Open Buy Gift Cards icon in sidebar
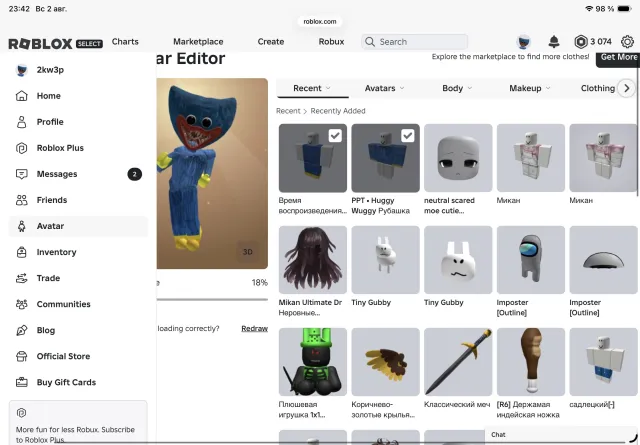This screenshot has height=445, width=640. click(x=22, y=383)
